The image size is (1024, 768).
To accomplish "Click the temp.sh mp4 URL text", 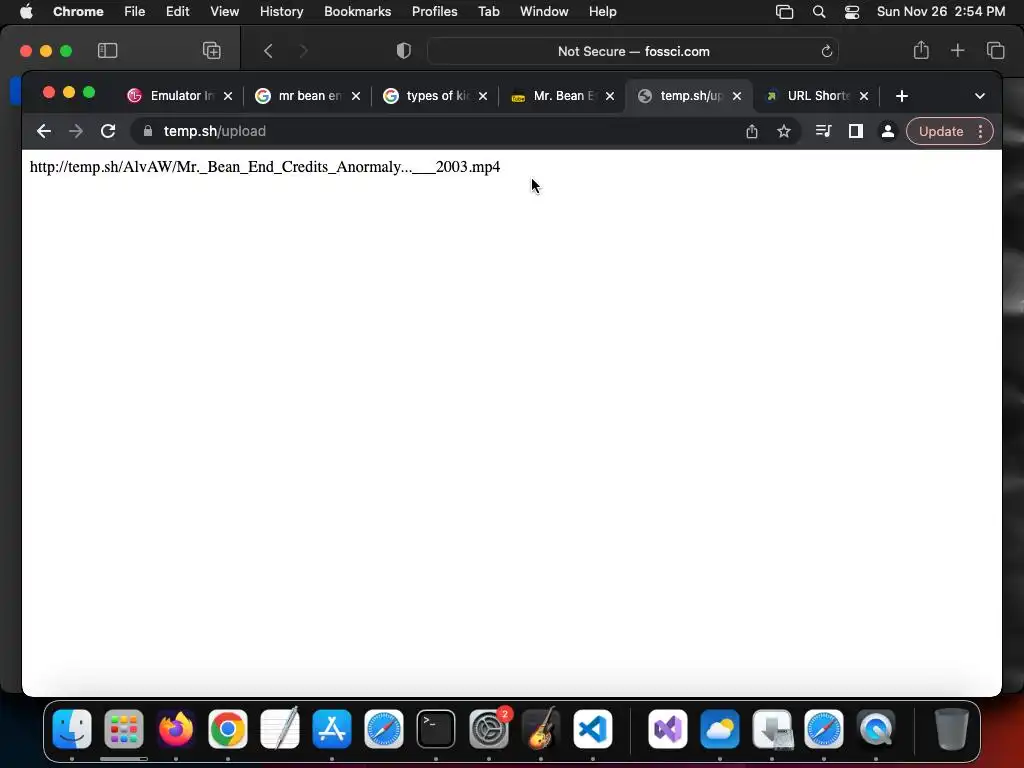I will (x=265, y=167).
